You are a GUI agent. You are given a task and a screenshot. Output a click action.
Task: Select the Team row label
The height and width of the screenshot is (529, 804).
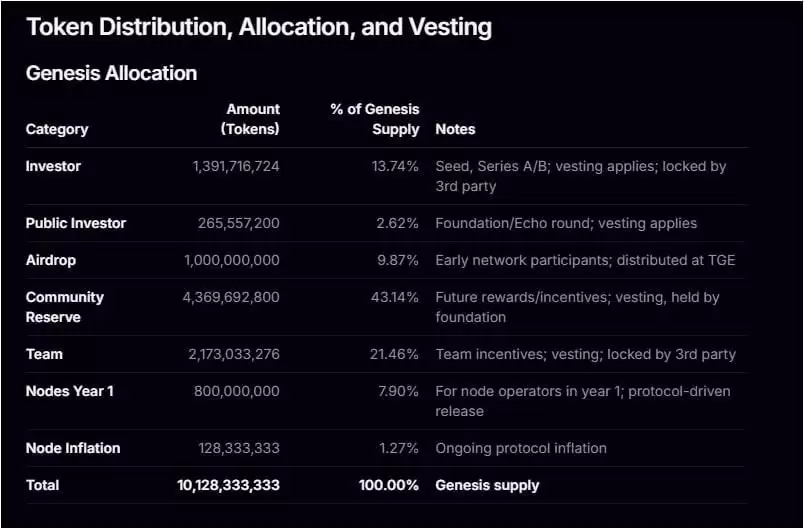click(44, 354)
